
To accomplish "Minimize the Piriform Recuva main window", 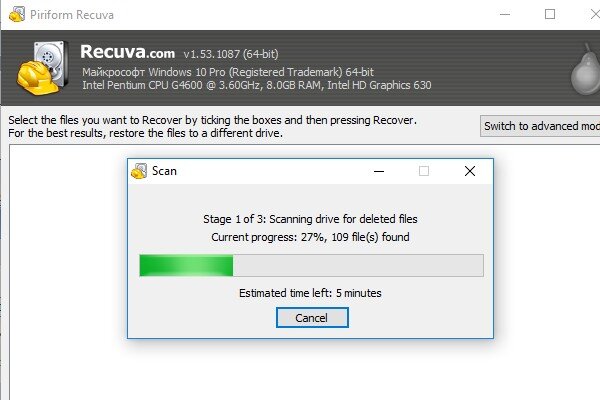I will point(505,15).
